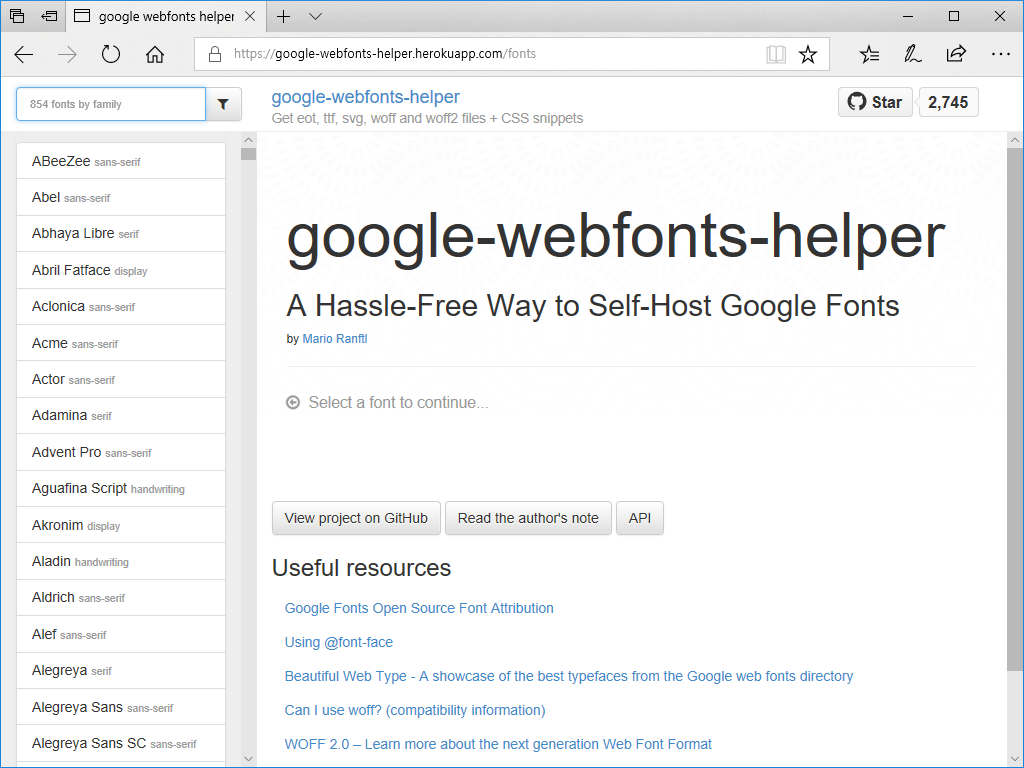Click main page scrollbar up arrow
The image size is (1024, 768).
pyautogui.click(x=1014, y=140)
